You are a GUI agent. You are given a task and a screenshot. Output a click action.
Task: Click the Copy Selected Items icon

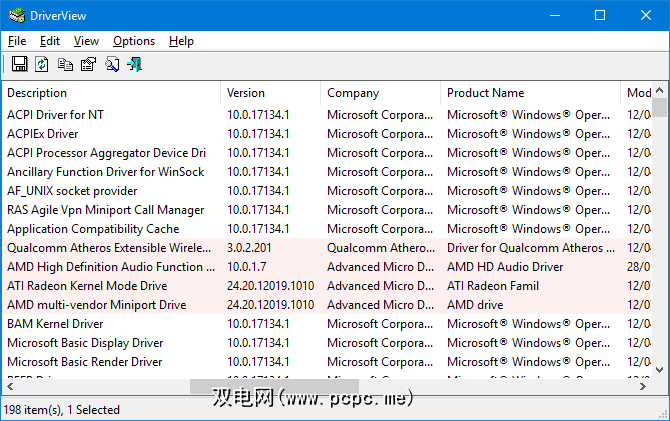point(65,65)
